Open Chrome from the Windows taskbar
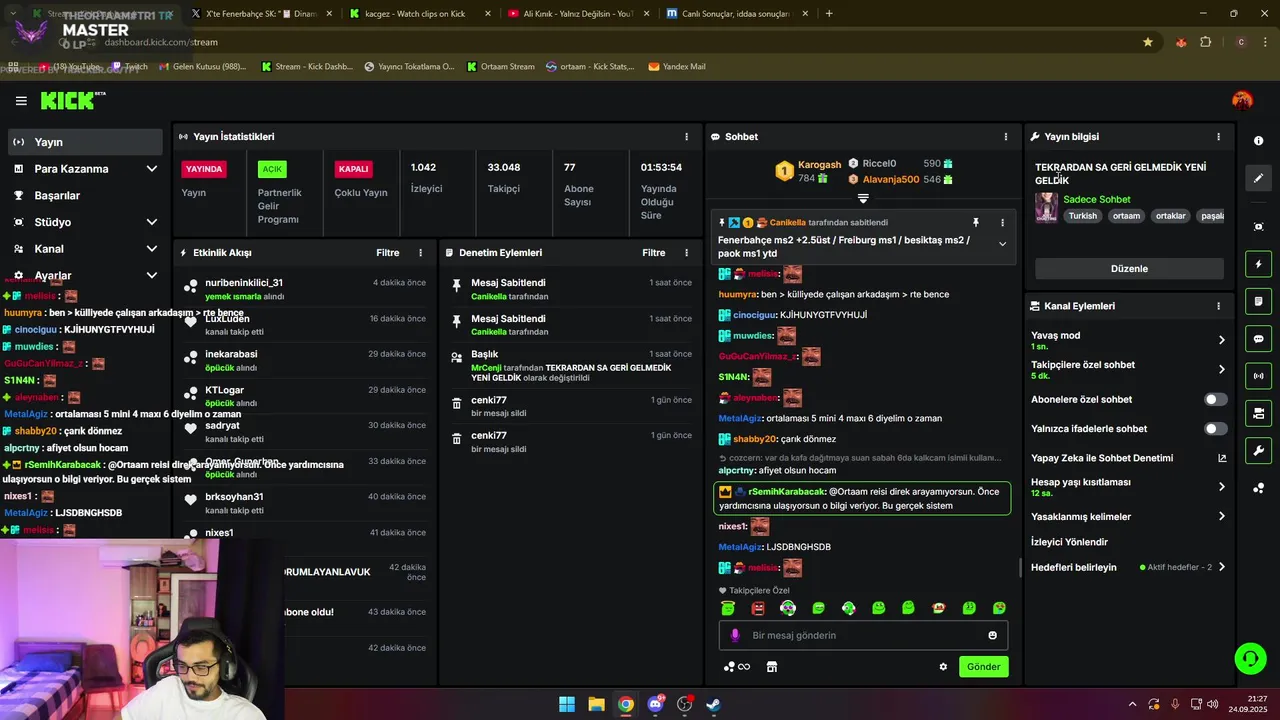 click(x=625, y=704)
